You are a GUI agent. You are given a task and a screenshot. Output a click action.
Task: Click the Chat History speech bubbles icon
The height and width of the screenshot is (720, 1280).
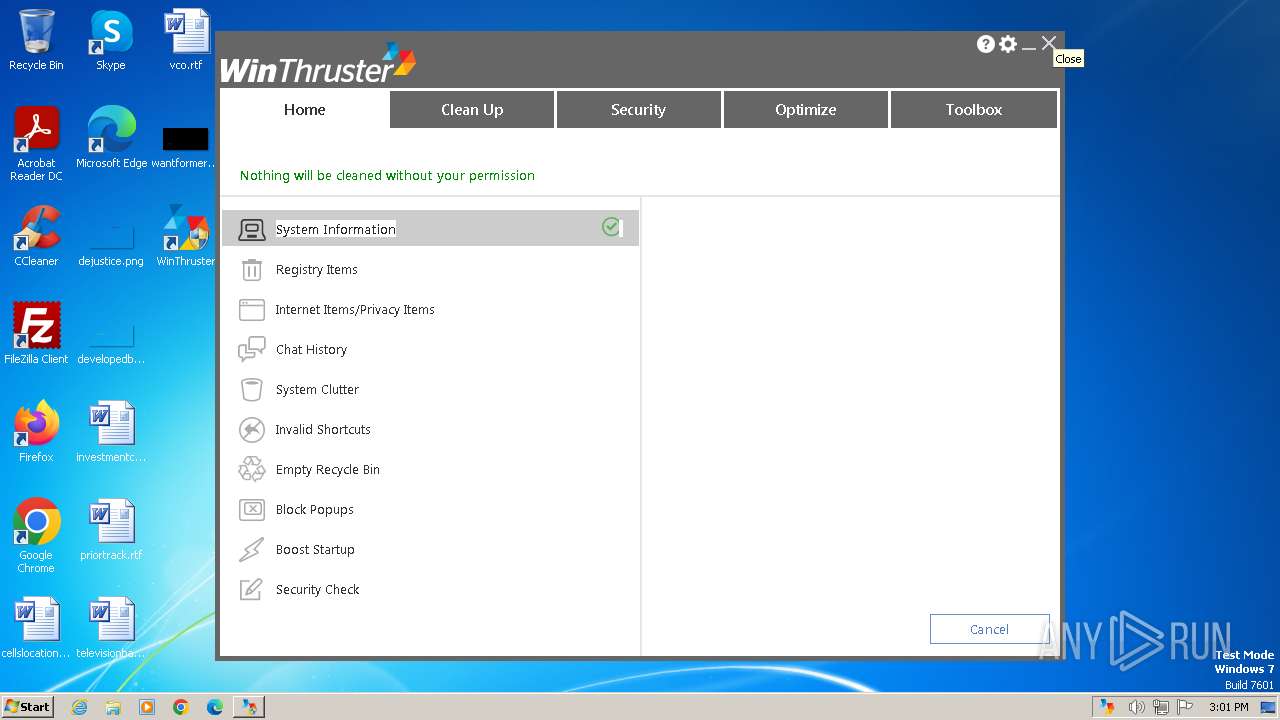coord(251,350)
